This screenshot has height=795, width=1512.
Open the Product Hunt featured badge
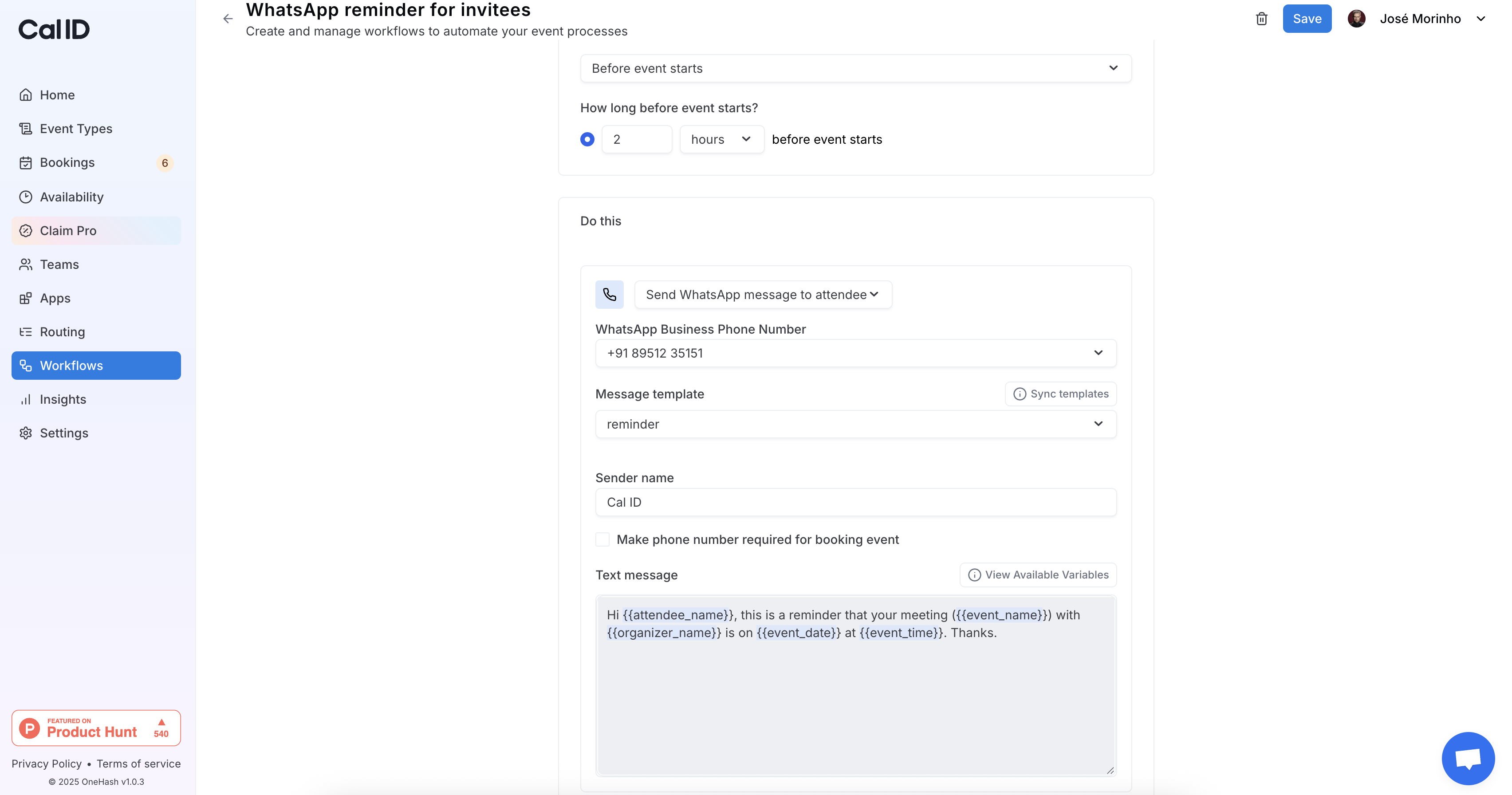coord(96,728)
